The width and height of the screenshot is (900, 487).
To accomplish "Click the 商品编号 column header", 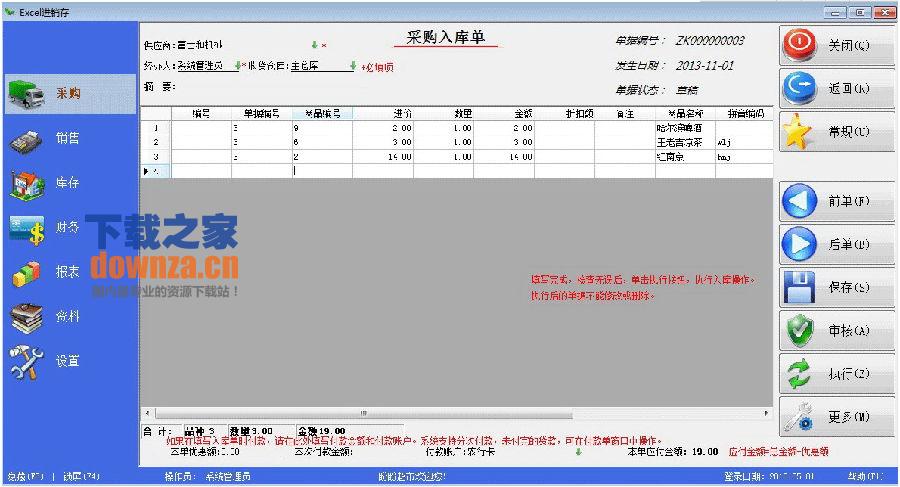I will tap(323, 114).
